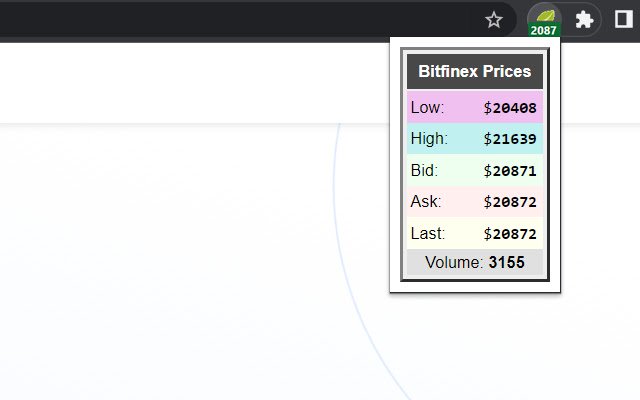Screen dimensions: 640x400
Task: Click the 2087 badge on the extension
Action: point(544,30)
